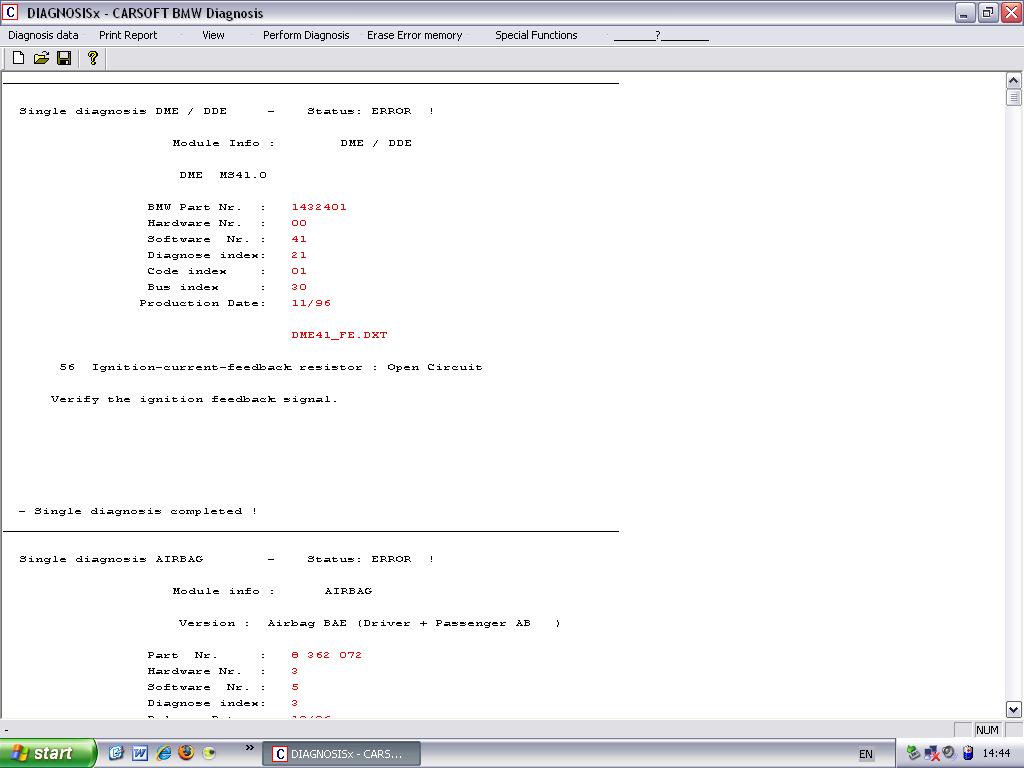Click the DME Hardware Nr. value 00
Viewport: 1024px width, 768px height.
click(299, 223)
